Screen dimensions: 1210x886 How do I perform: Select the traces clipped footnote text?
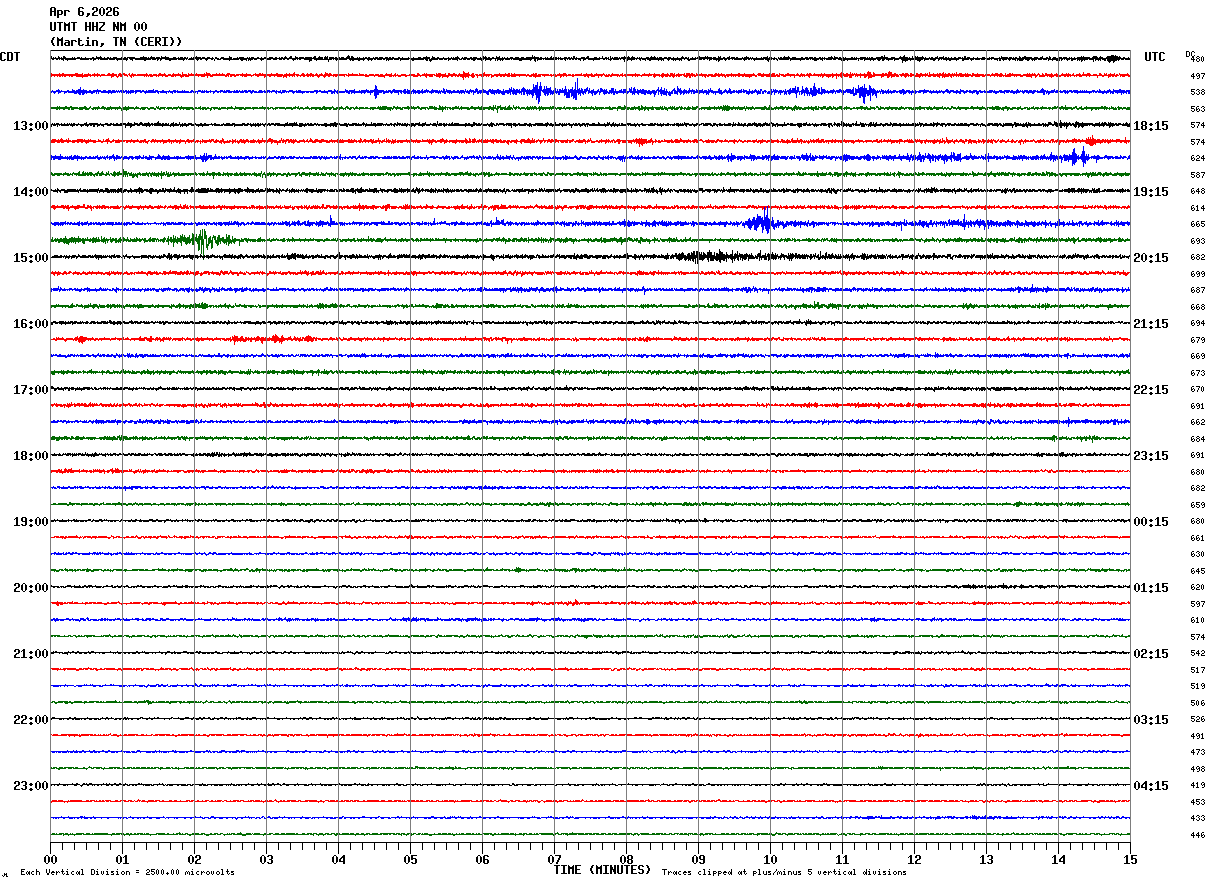click(784, 873)
